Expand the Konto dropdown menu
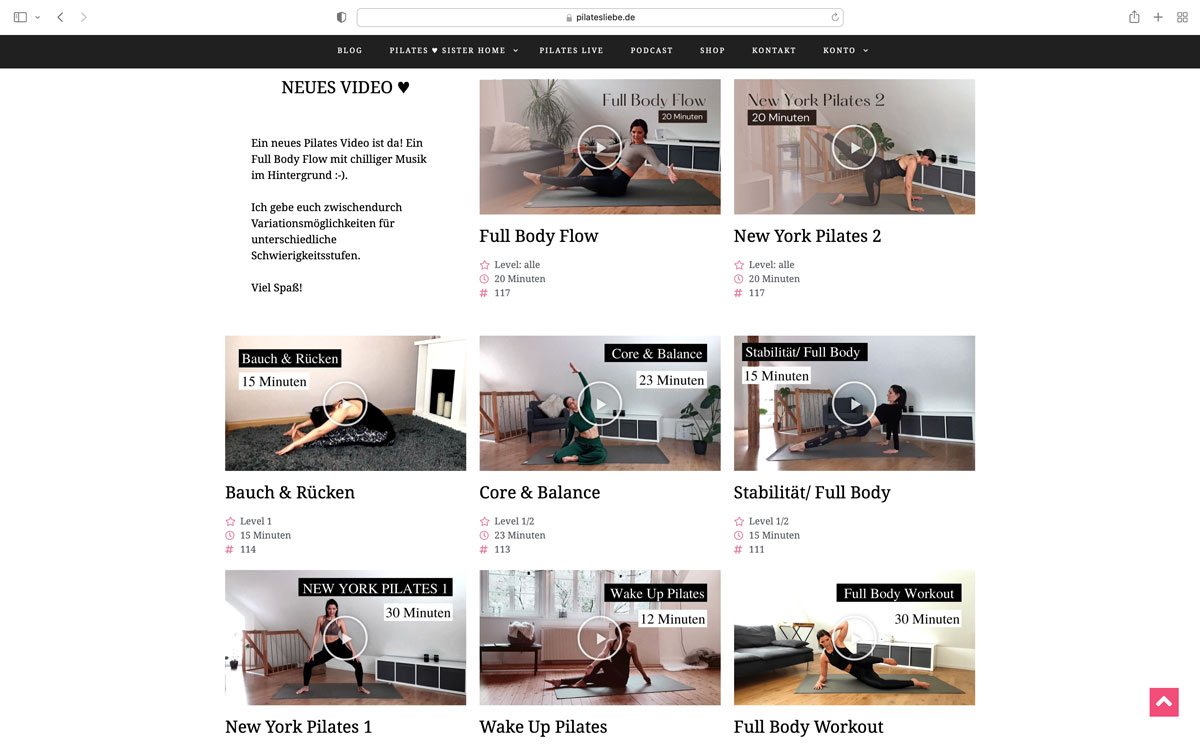Screen dimensions: 1200x750 click(x=846, y=50)
